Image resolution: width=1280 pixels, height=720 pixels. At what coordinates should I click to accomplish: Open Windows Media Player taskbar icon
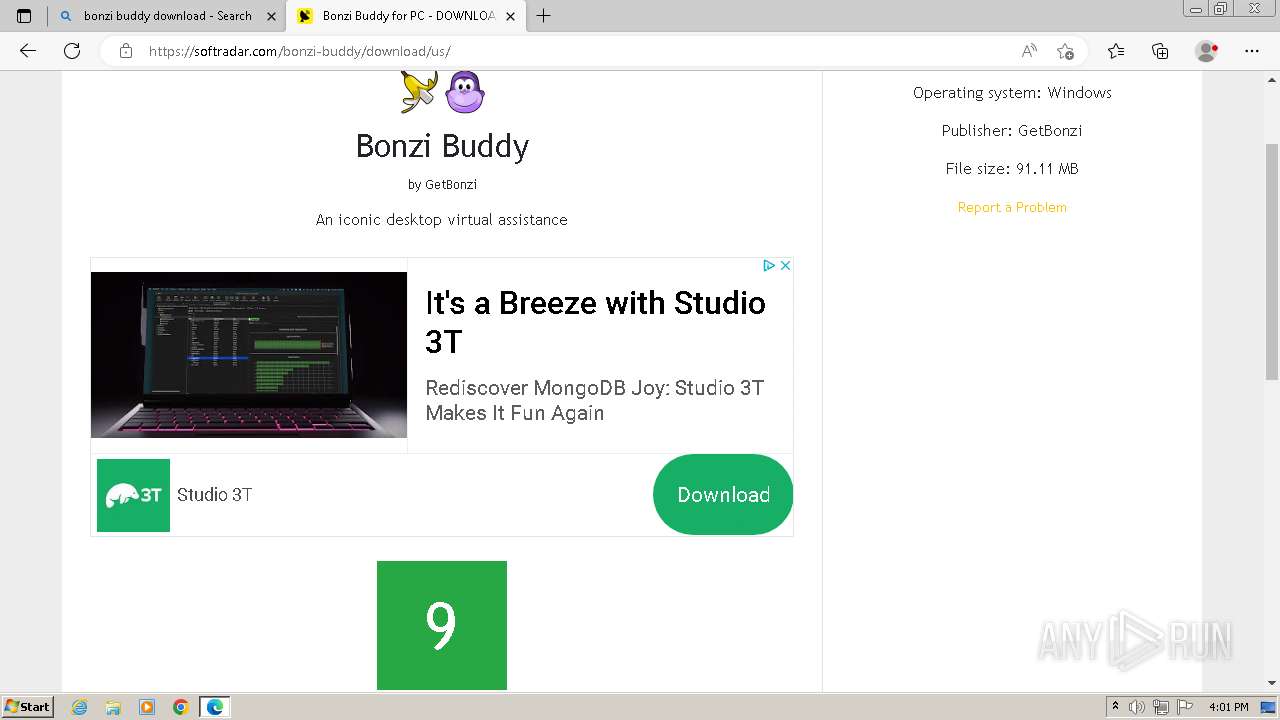[147, 707]
